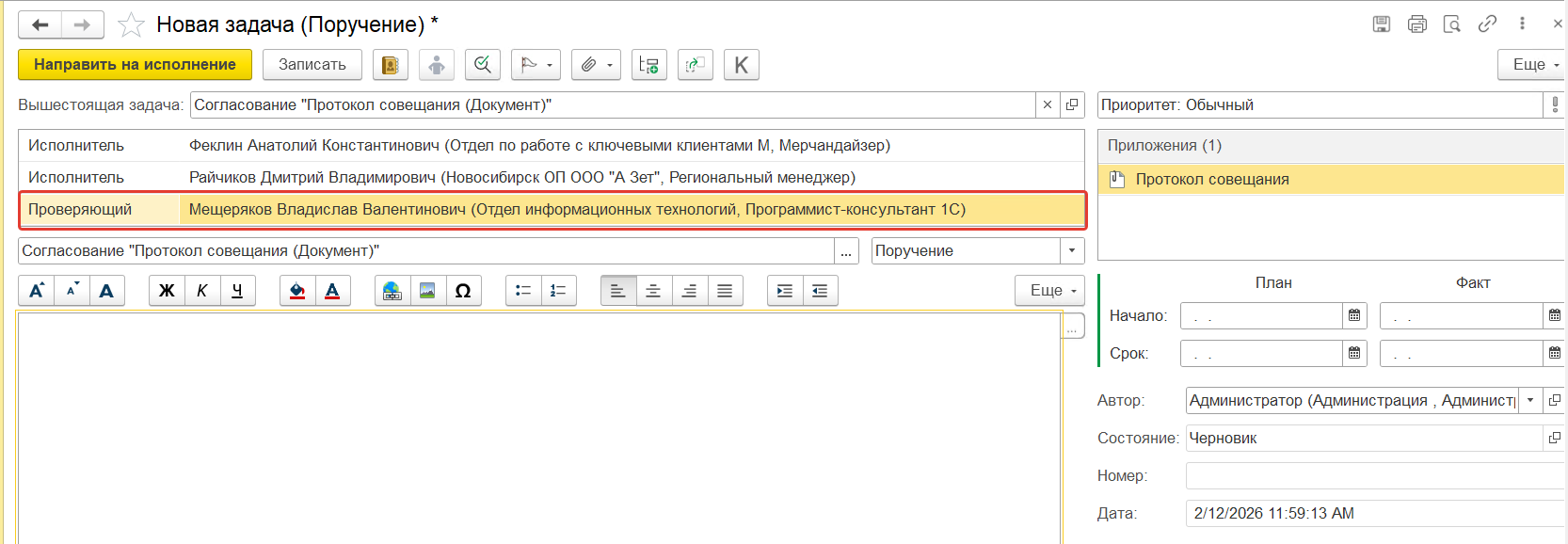Viewport: 1568px width, 544px height.
Task: Click the insert picture icon
Action: coord(427,291)
